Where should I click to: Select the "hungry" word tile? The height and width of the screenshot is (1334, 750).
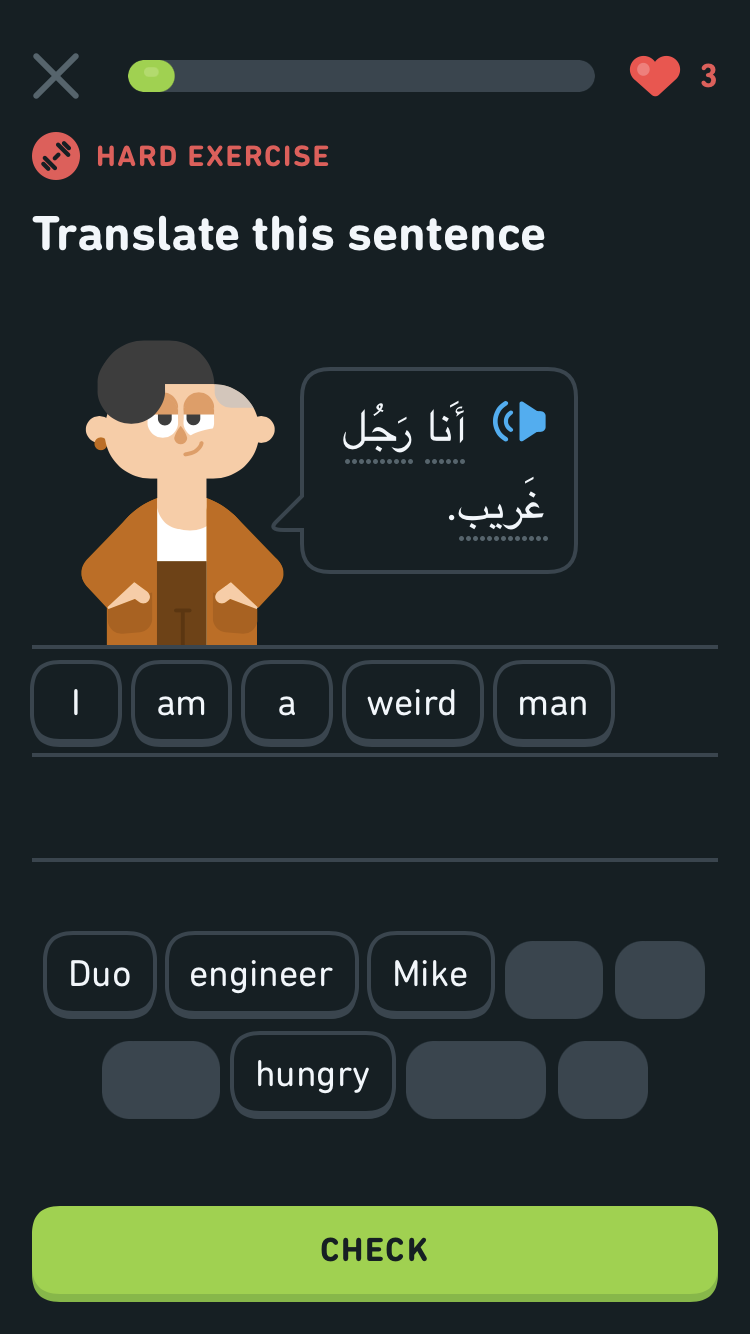click(313, 1074)
